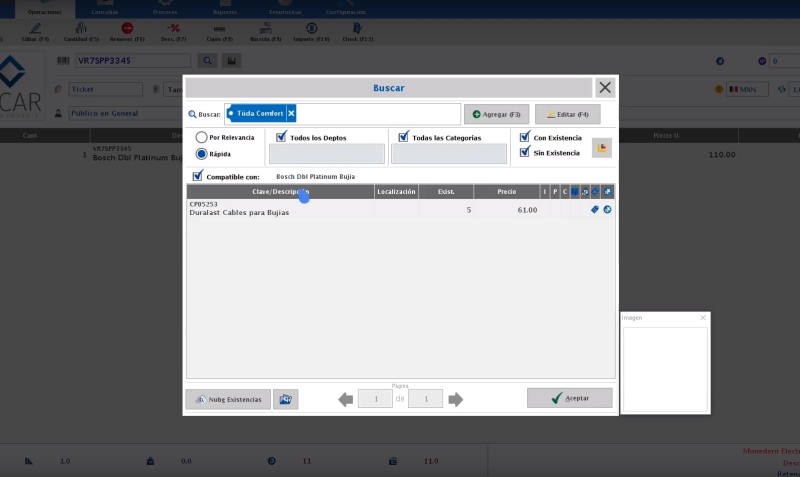This screenshot has height=477, width=800.
Task: Click the C column header
Action: 565,192
